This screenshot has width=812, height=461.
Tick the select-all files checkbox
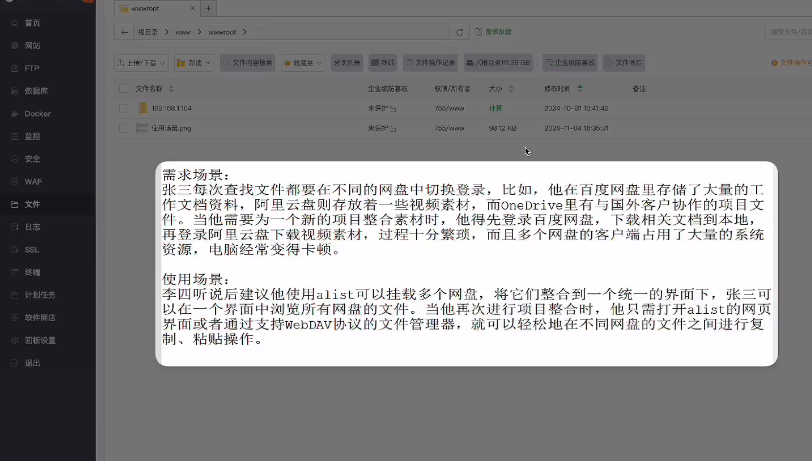tap(124, 89)
